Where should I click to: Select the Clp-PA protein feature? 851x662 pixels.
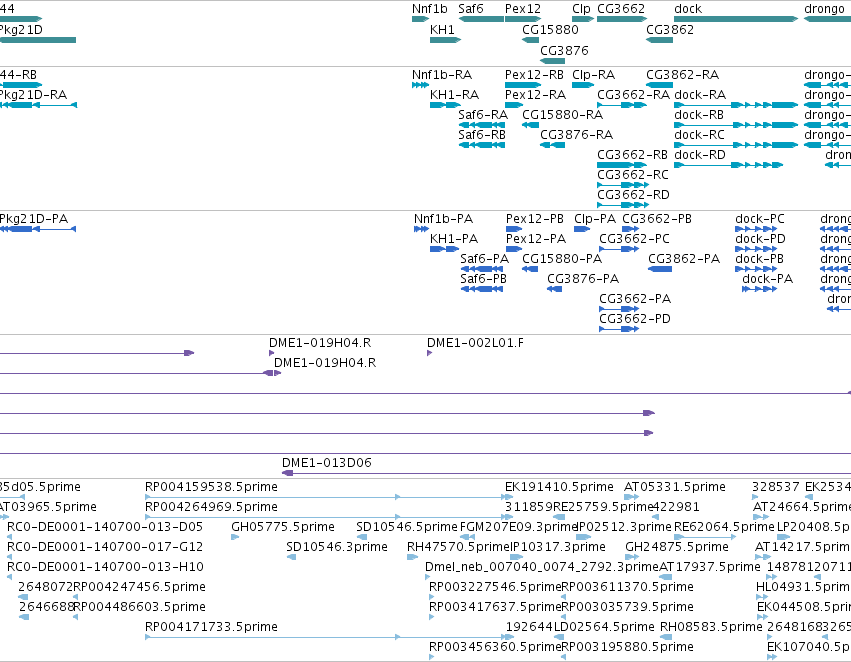582,229
